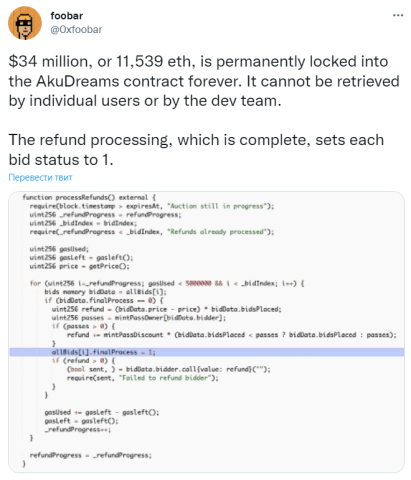Viewport: 411px width, 480px height.
Task: Click the for-loop line with 5000000 gas limit
Action: pos(167,283)
